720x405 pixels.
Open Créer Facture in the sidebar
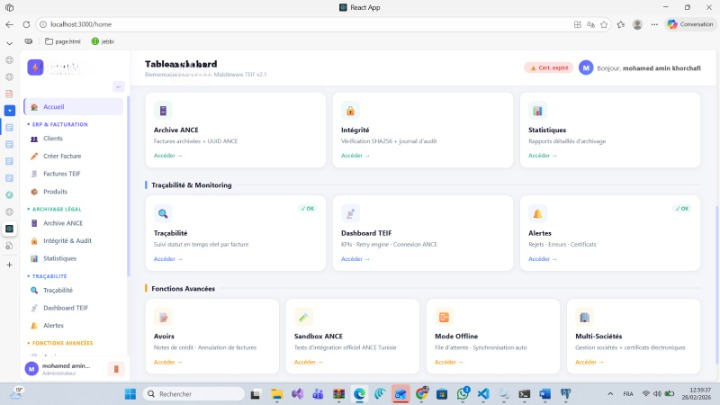pos(61,156)
